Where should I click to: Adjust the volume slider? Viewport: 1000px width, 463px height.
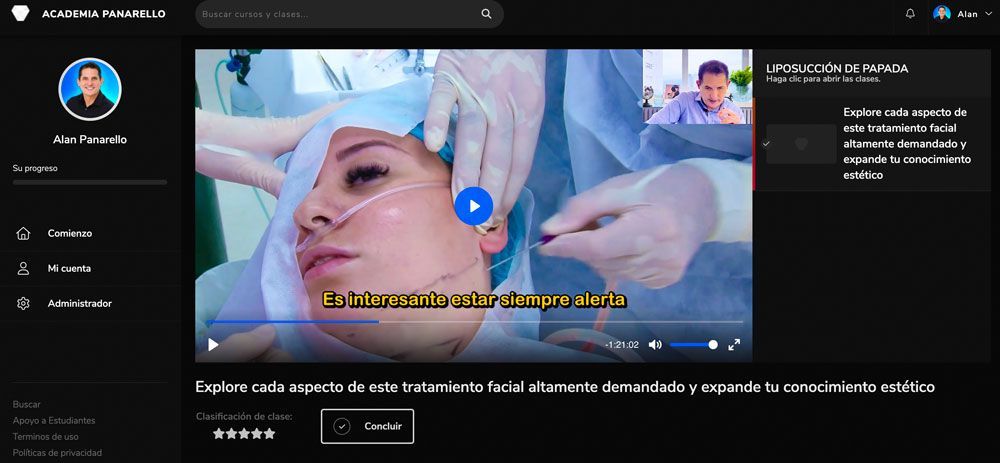[693, 344]
